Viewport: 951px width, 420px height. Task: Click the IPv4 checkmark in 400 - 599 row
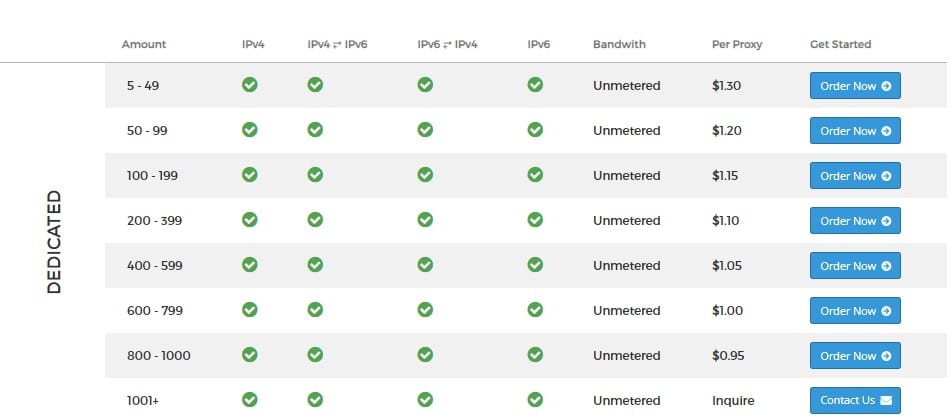coord(250,265)
